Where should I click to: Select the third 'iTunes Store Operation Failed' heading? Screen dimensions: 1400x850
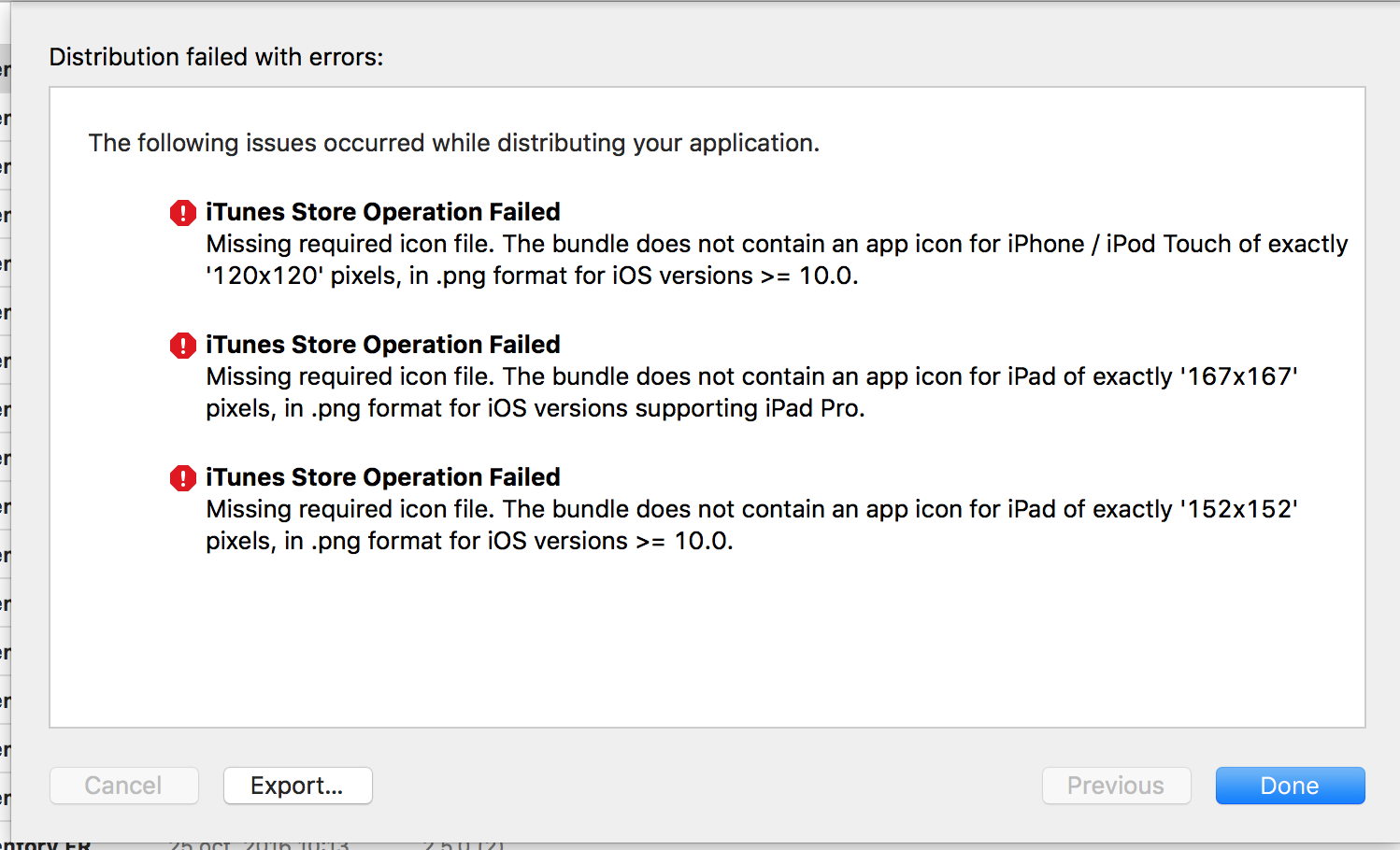coord(382,477)
